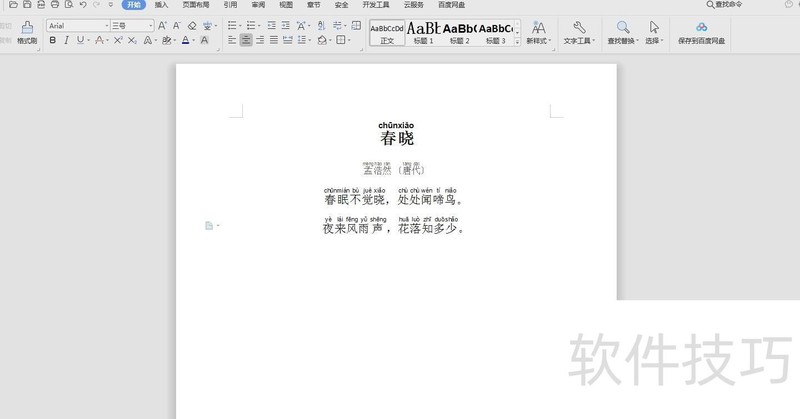Click the Numbered list icon
This screenshot has width=800, height=419.
tap(251, 25)
